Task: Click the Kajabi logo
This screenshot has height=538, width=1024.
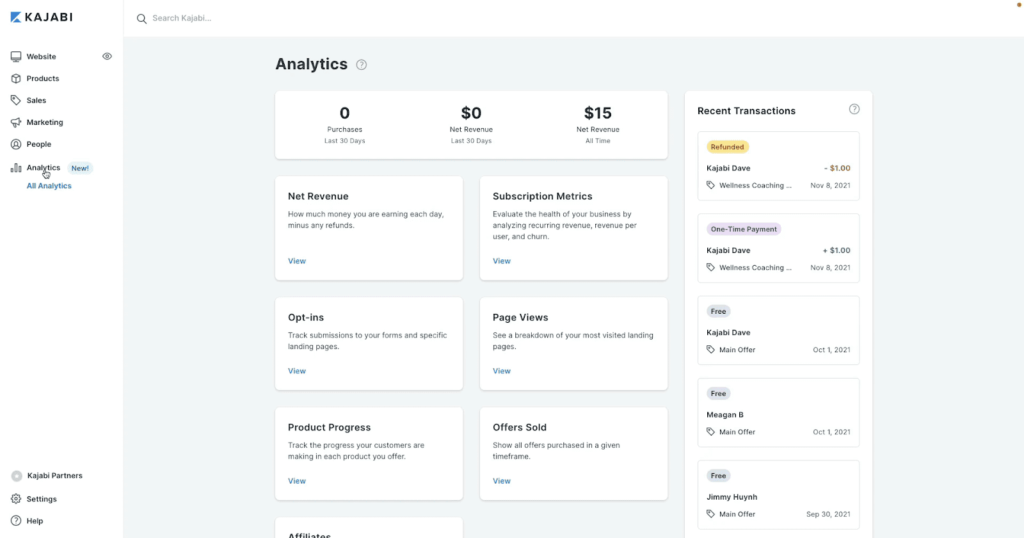Action: click(41, 17)
